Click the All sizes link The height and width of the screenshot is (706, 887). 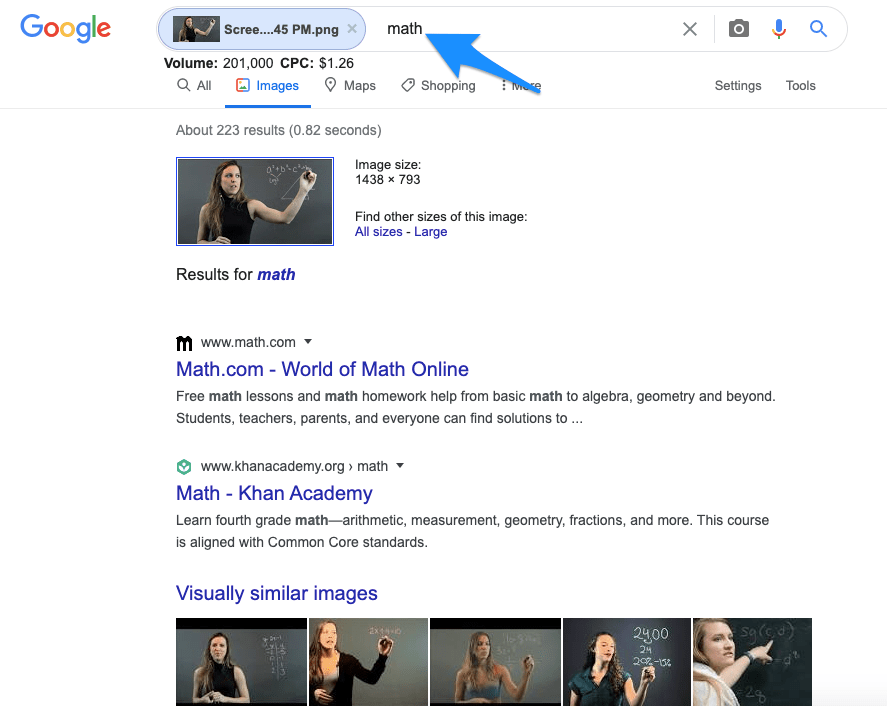point(378,232)
